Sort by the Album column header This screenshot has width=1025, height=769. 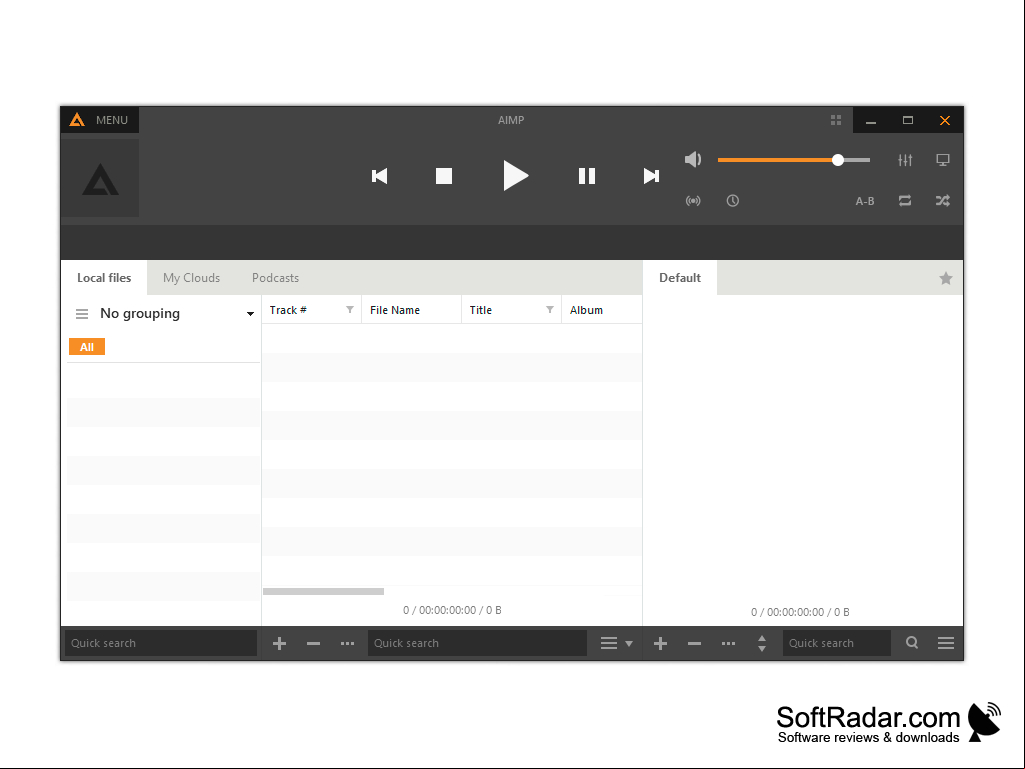586,310
